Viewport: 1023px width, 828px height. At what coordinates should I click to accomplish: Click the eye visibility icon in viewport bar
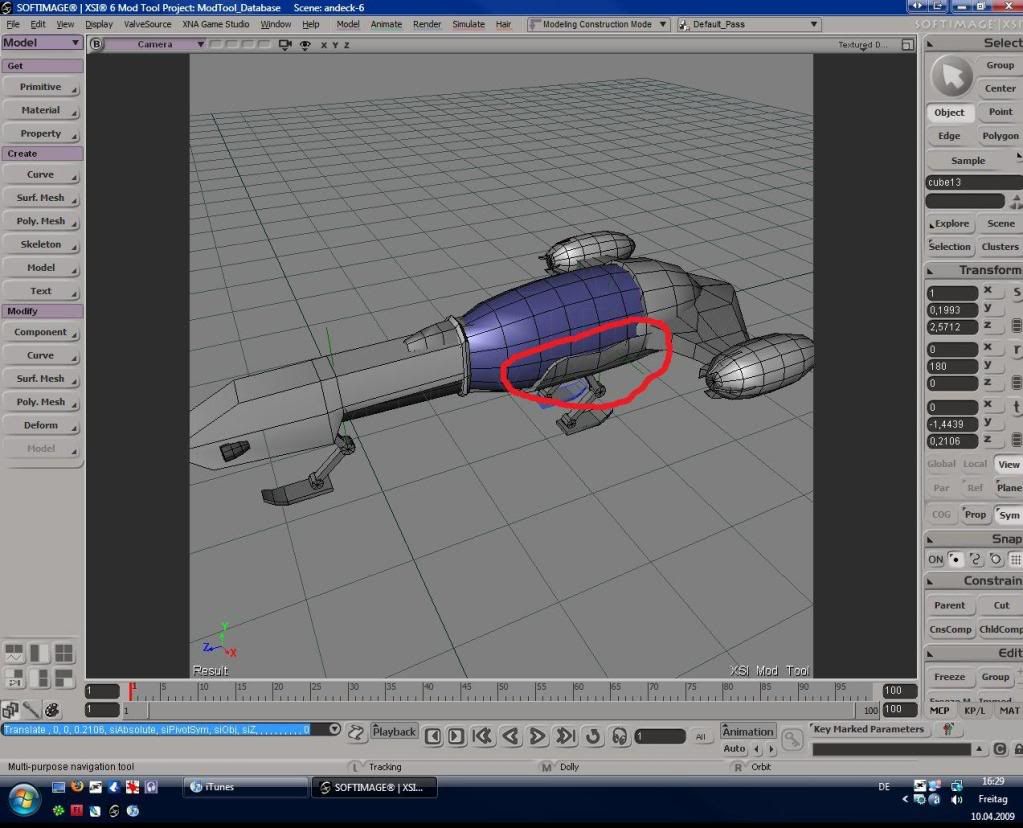click(x=305, y=44)
